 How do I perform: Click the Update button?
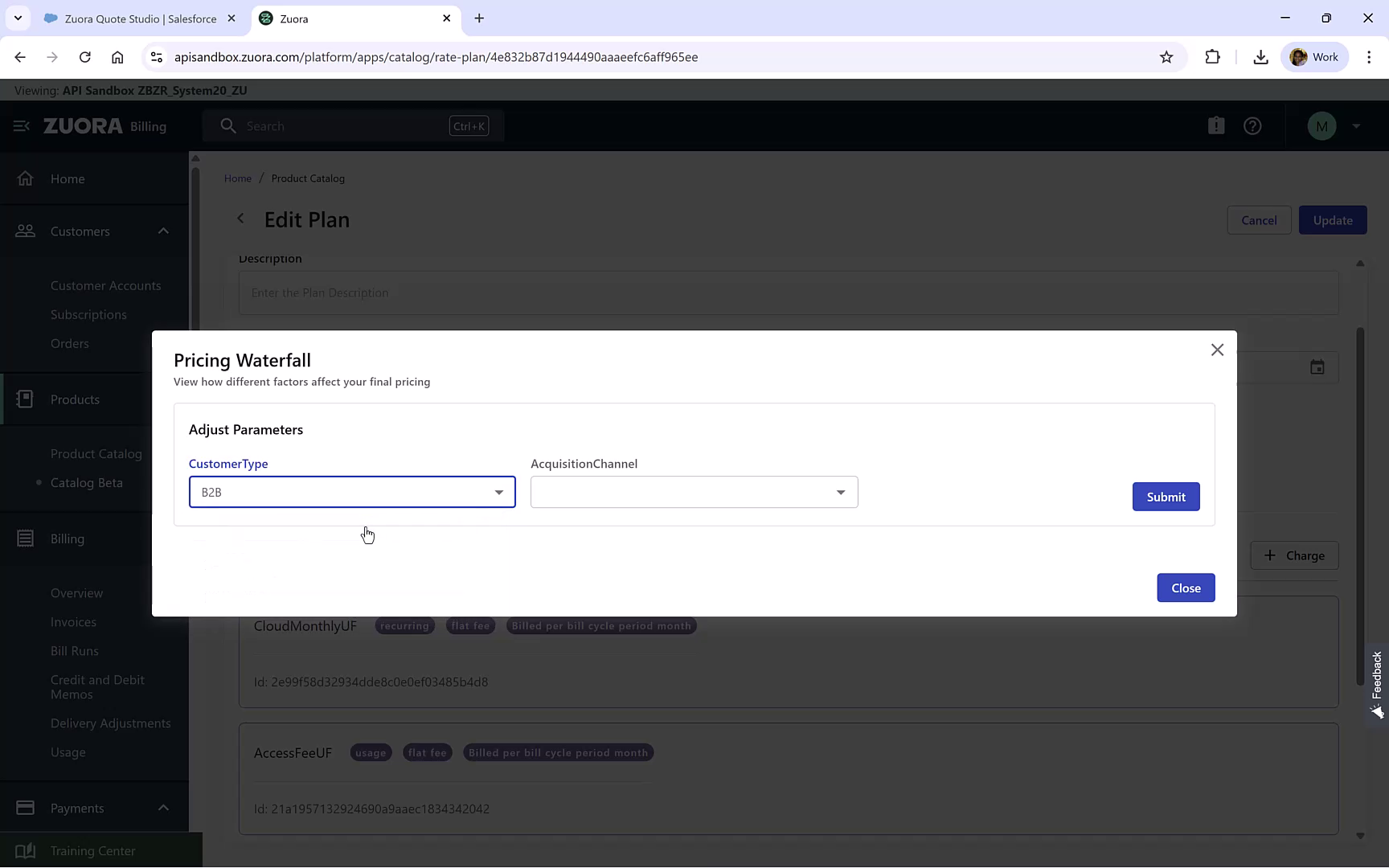point(1332,219)
